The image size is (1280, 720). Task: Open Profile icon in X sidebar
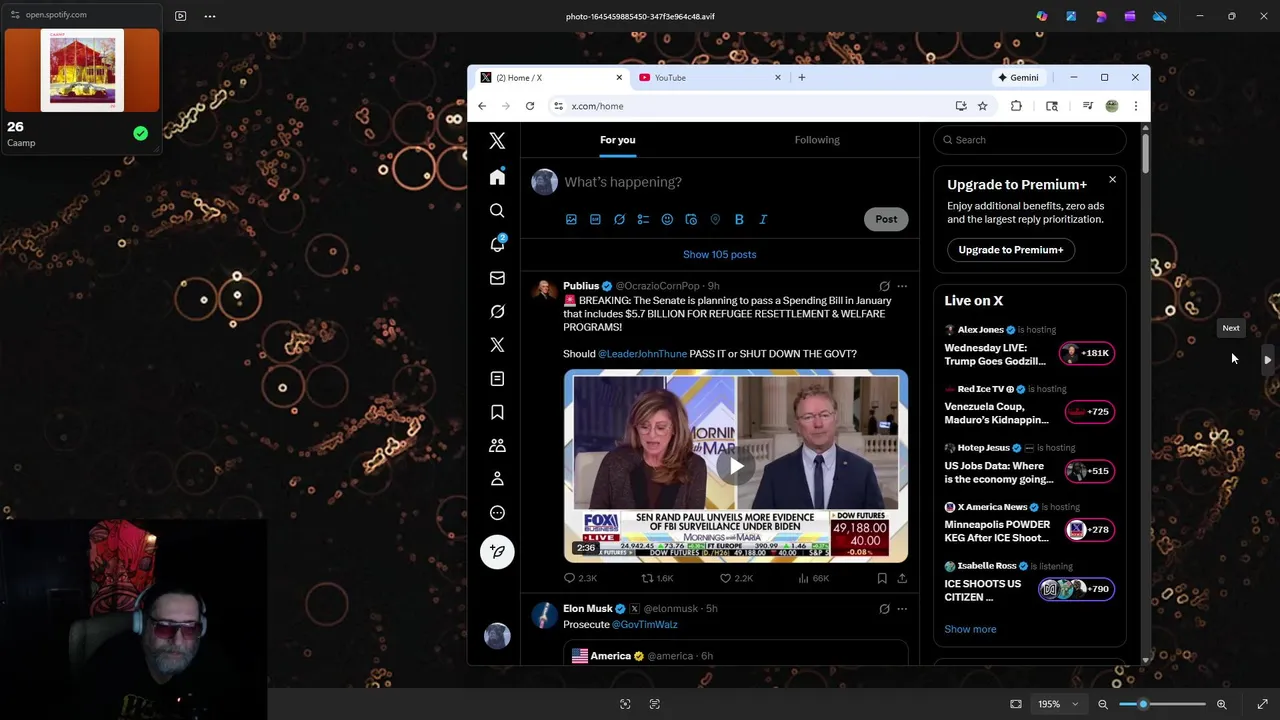(497, 479)
